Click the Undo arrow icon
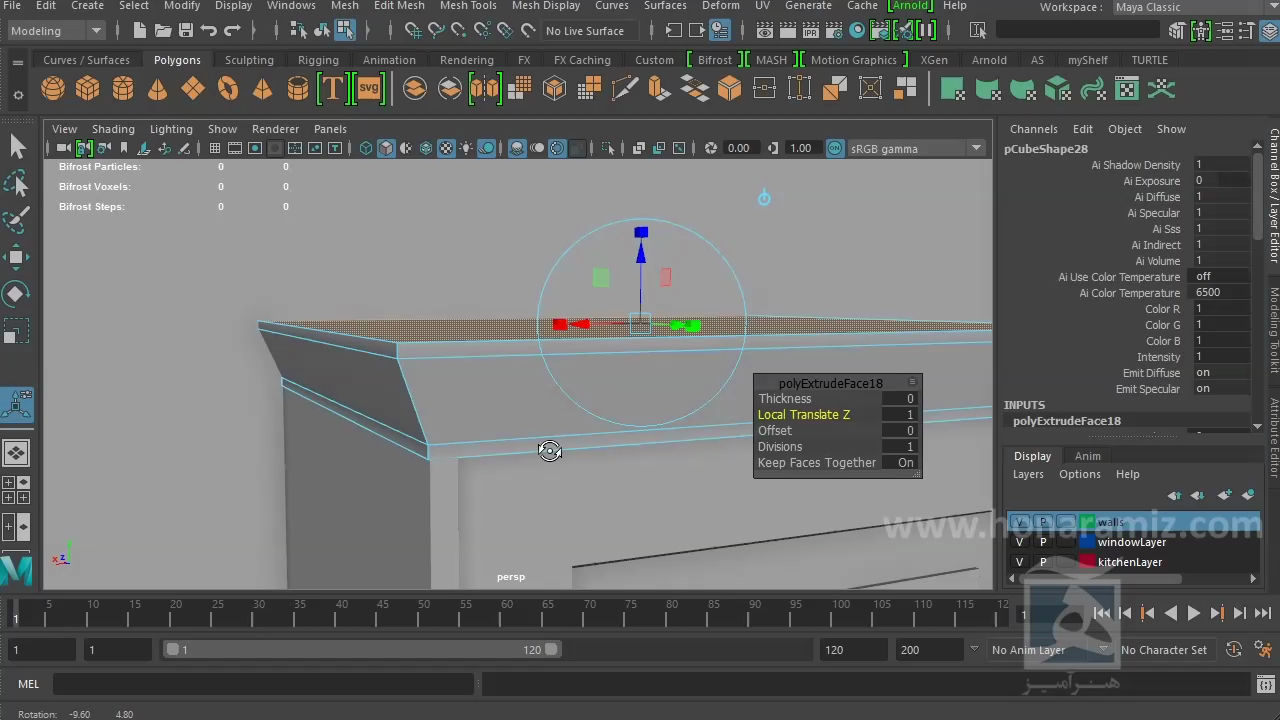The width and height of the screenshot is (1280, 720). (209, 31)
